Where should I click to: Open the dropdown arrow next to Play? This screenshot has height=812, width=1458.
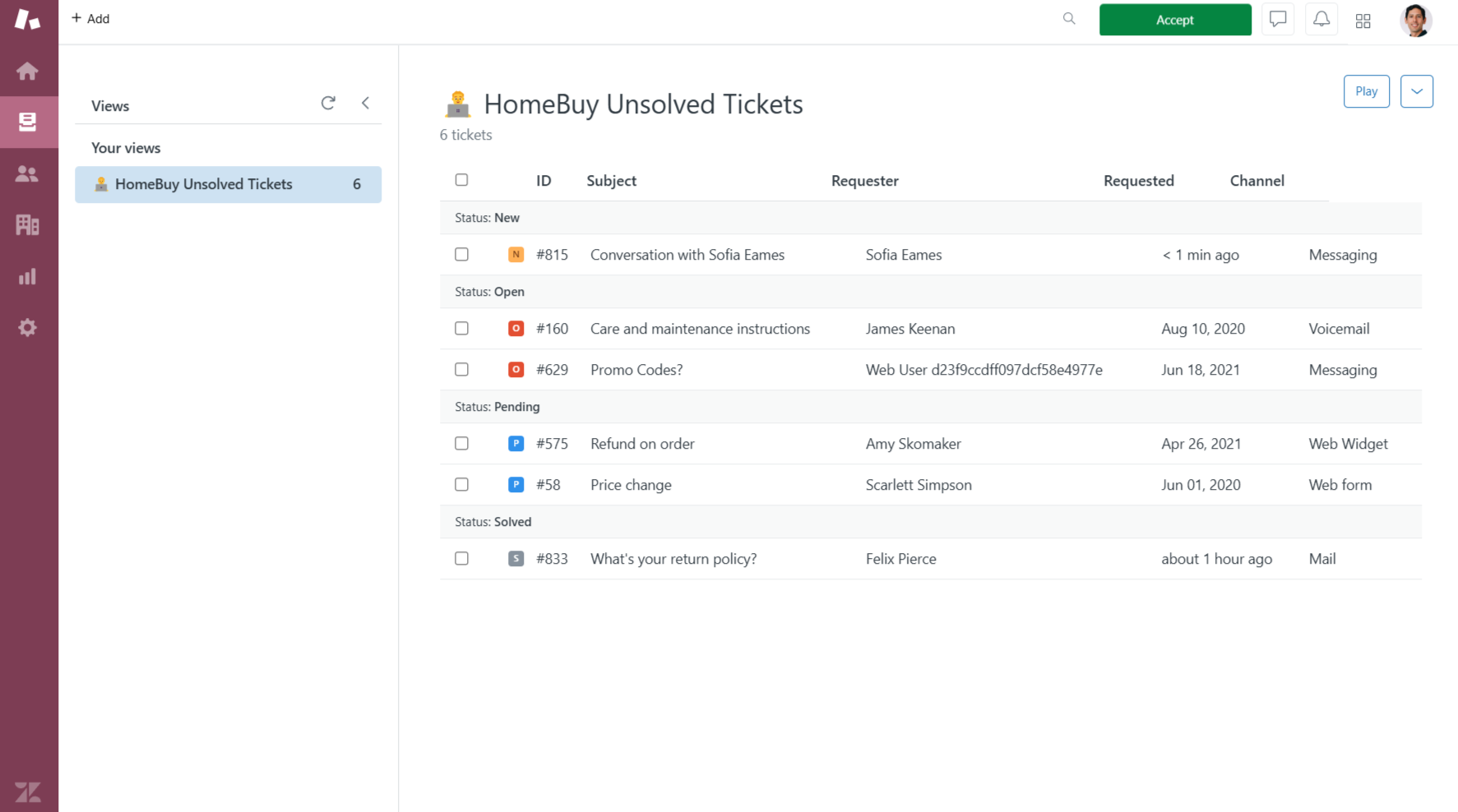(1416, 91)
